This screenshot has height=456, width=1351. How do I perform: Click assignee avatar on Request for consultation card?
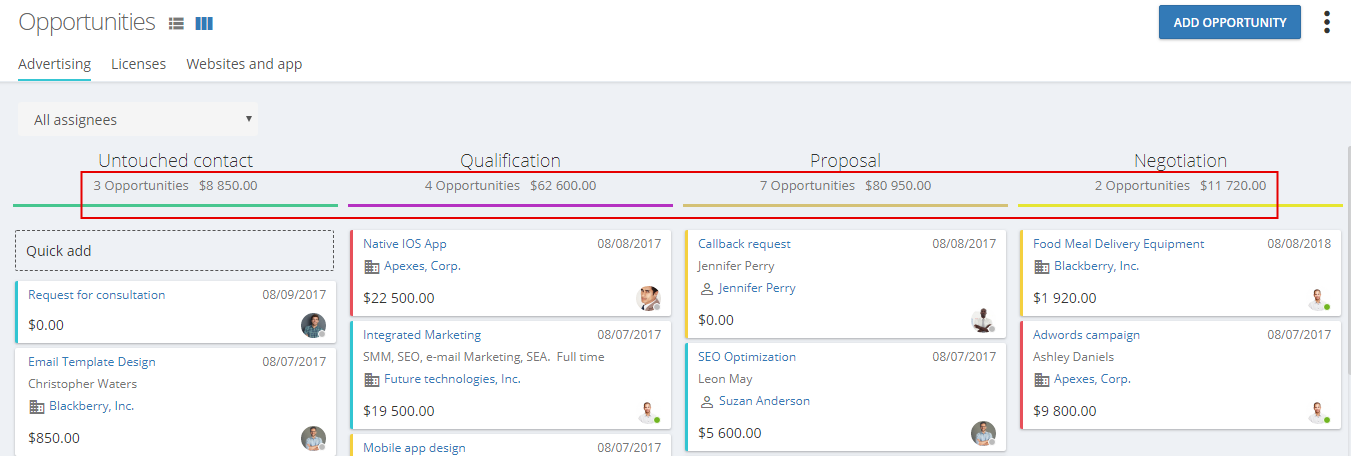pos(313,325)
